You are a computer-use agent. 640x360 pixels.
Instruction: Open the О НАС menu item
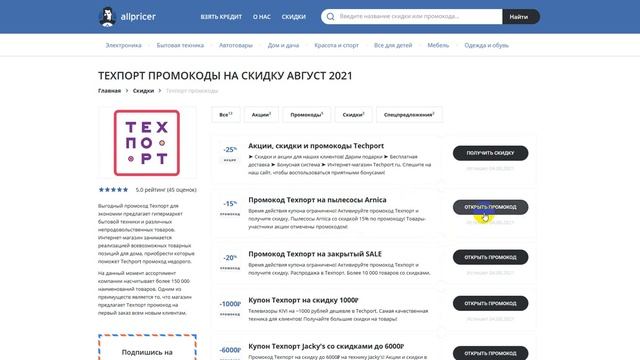(x=262, y=17)
